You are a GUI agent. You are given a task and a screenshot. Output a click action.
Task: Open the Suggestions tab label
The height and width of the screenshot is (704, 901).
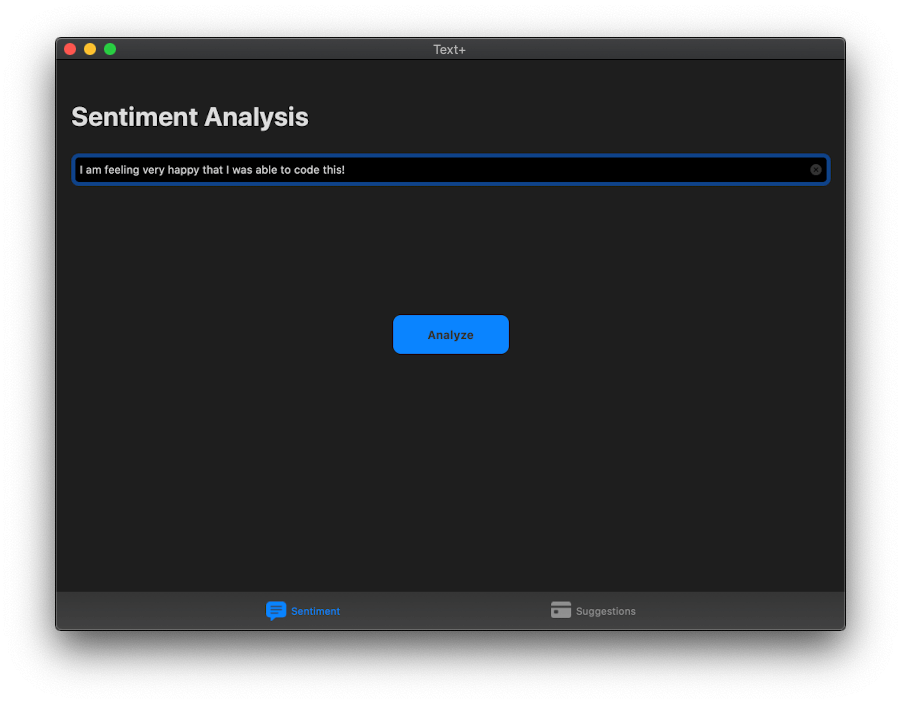point(605,611)
